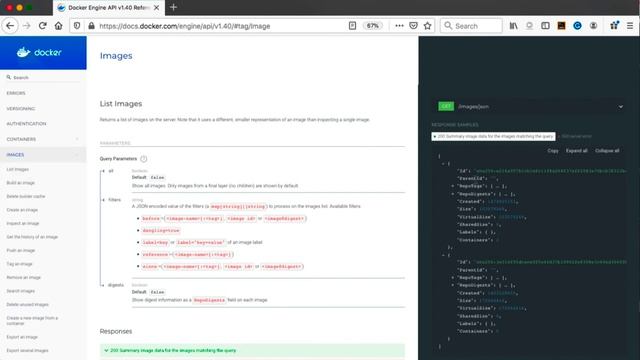Image resolution: width=640 pixels, height=360 pixels.
Task: Close the Docker Engine API tab
Action: 156,8
